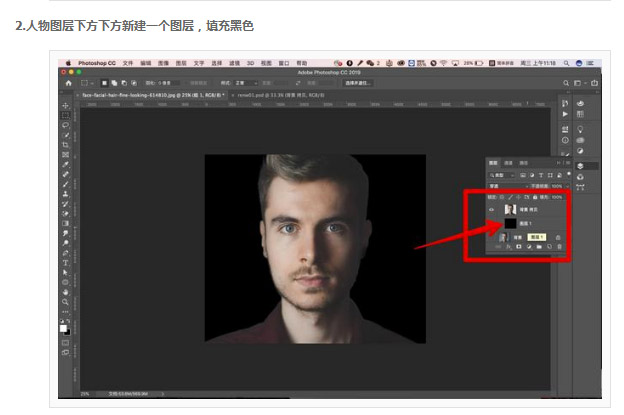The height and width of the screenshot is (415, 624).
Task: Select the Lasso tool
Action: point(65,125)
